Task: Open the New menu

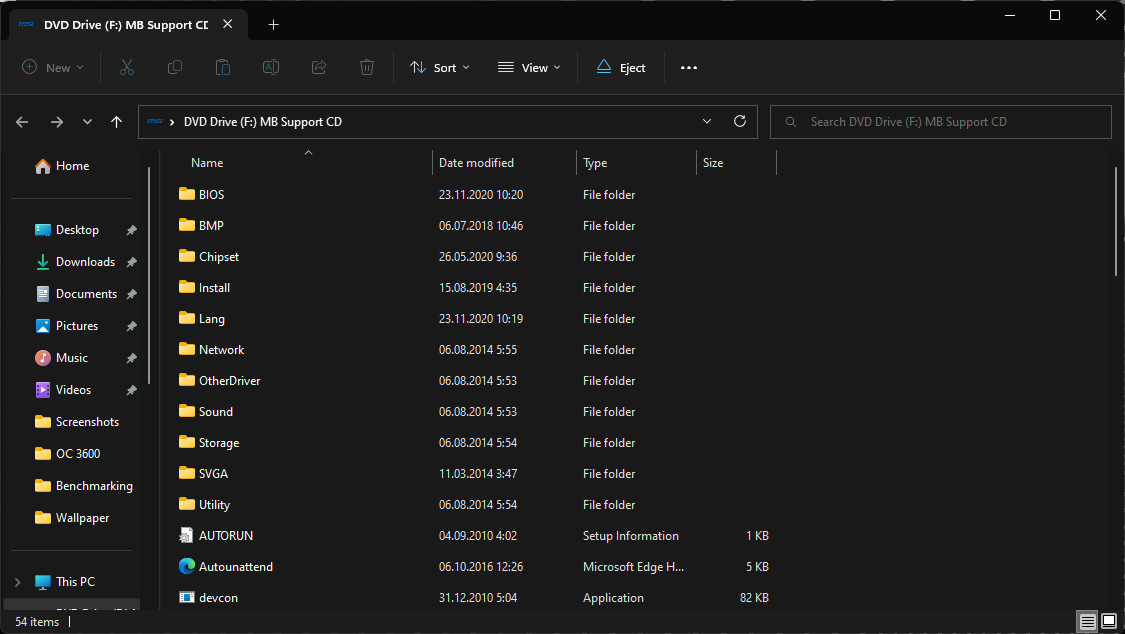Action: click(x=53, y=67)
